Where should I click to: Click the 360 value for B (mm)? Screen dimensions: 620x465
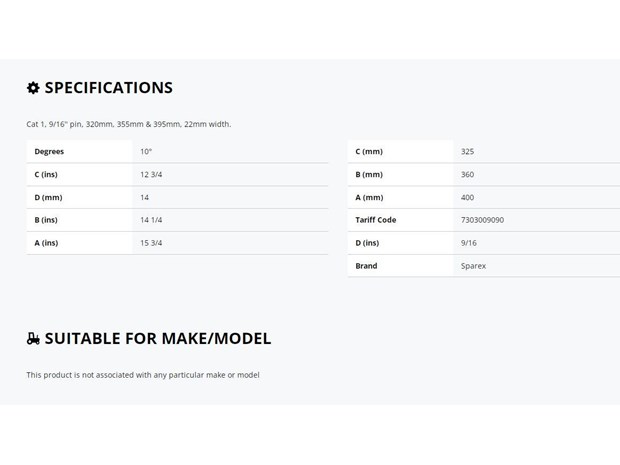(467, 175)
